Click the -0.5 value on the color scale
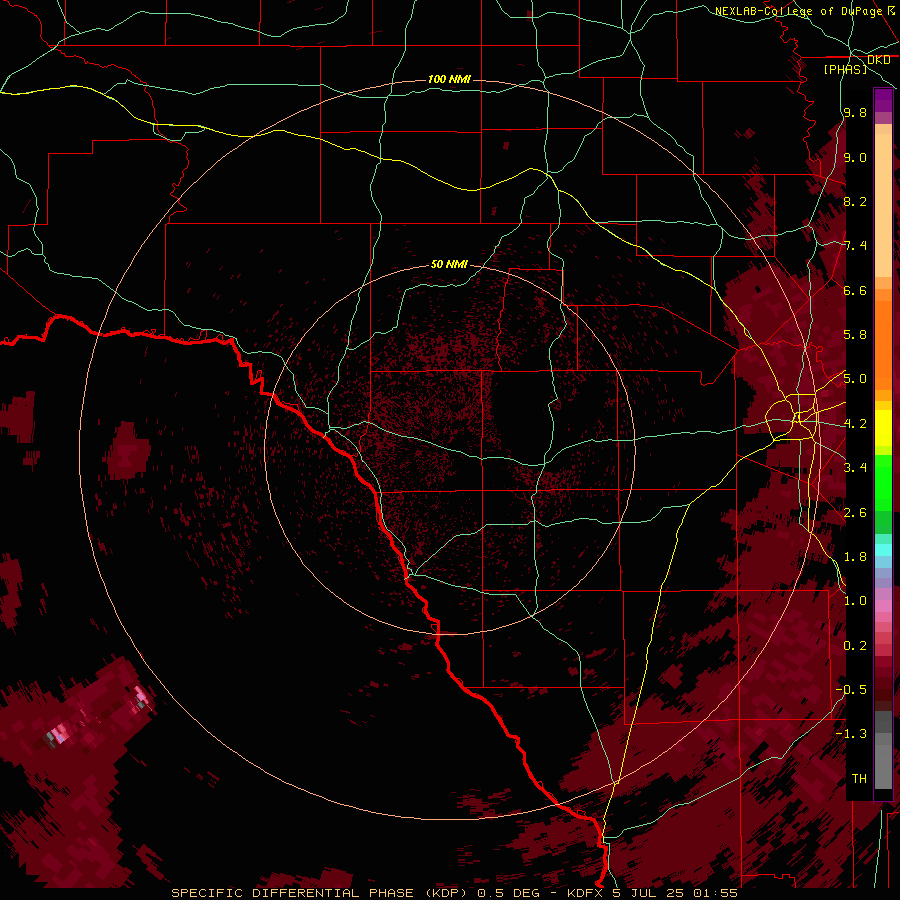The height and width of the screenshot is (900, 900). (851, 689)
